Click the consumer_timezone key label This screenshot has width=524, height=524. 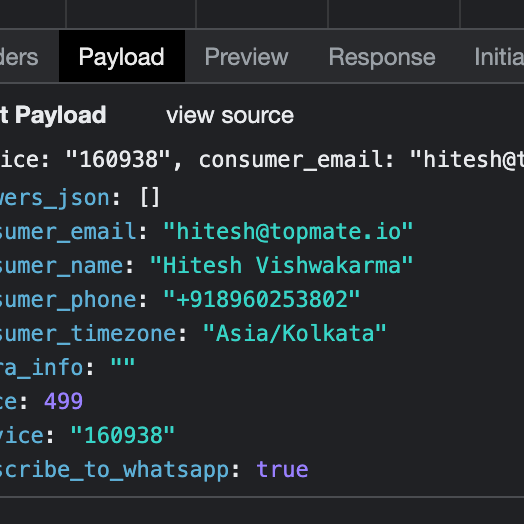point(88,333)
